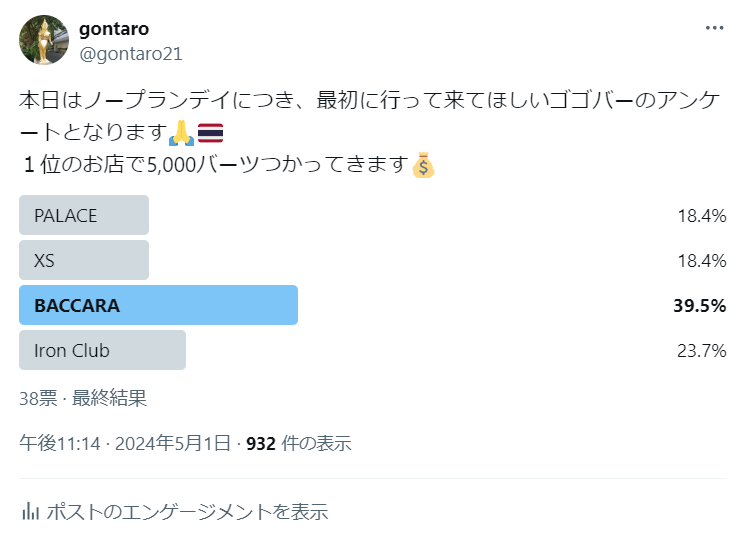The image size is (745, 535).
Task: Open the @gontaro21 handle link
Action: 130,54
